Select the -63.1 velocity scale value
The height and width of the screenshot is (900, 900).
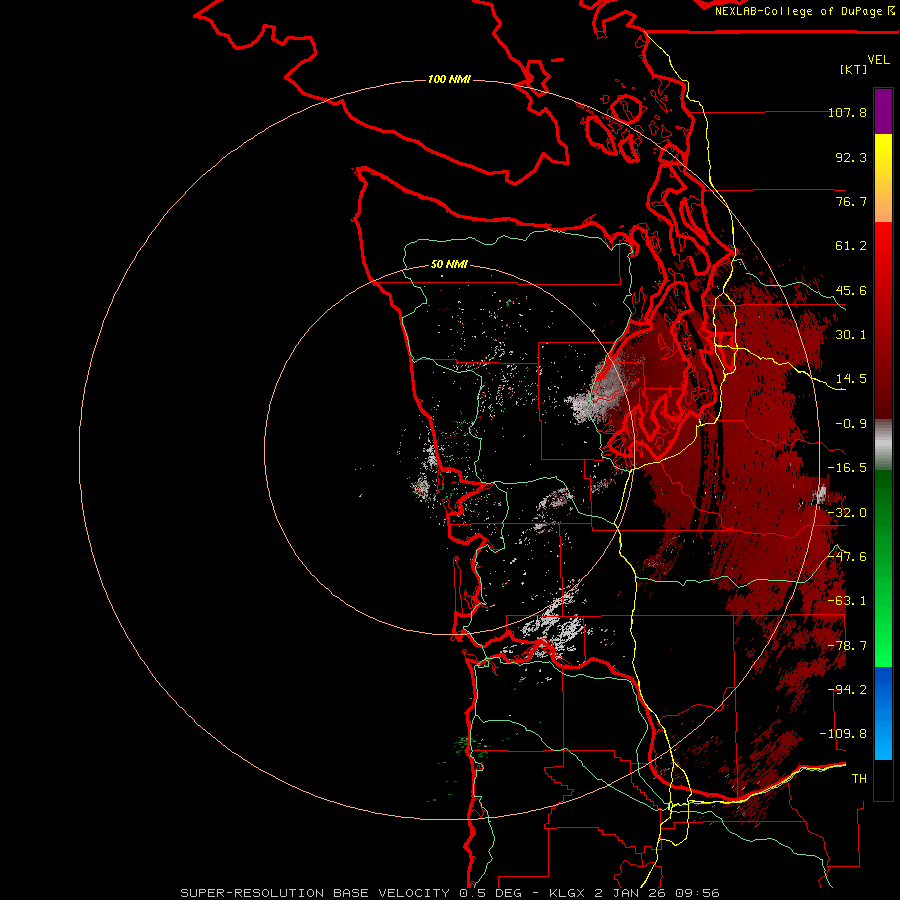(847, 601)
